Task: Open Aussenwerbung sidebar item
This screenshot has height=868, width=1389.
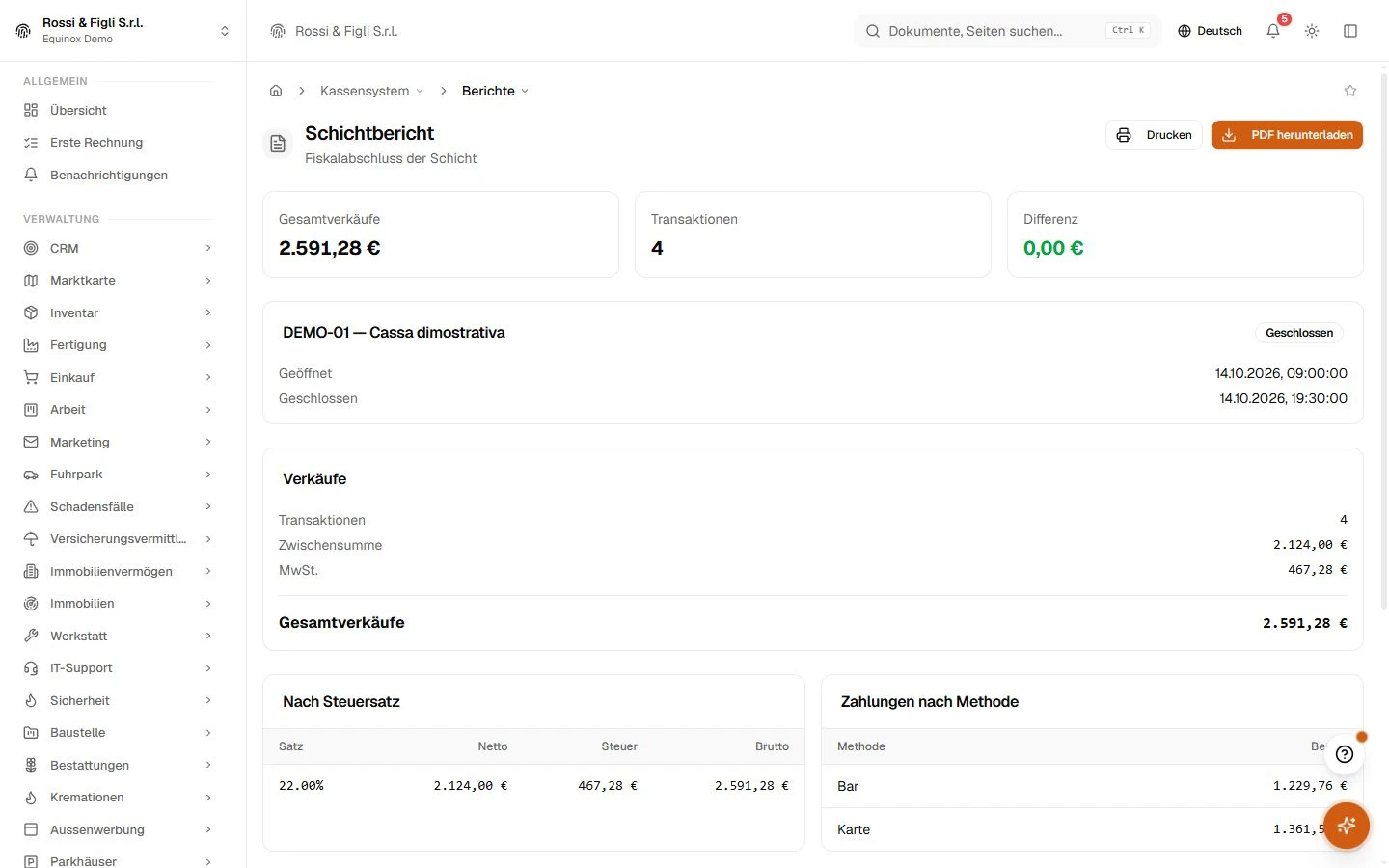Action: tap(118, 830)
